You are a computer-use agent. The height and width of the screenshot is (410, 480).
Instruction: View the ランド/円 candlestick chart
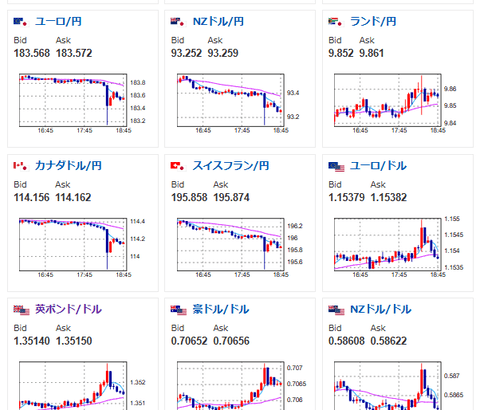point(396,104)
